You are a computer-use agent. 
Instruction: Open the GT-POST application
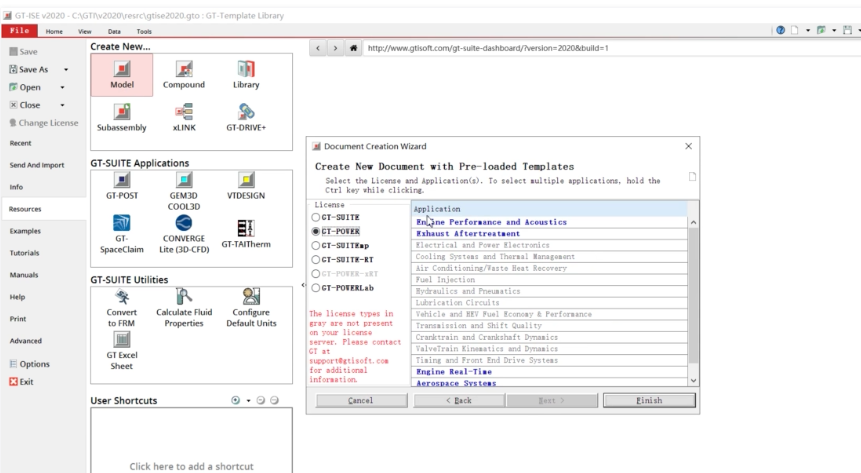(x=122, y=186)
